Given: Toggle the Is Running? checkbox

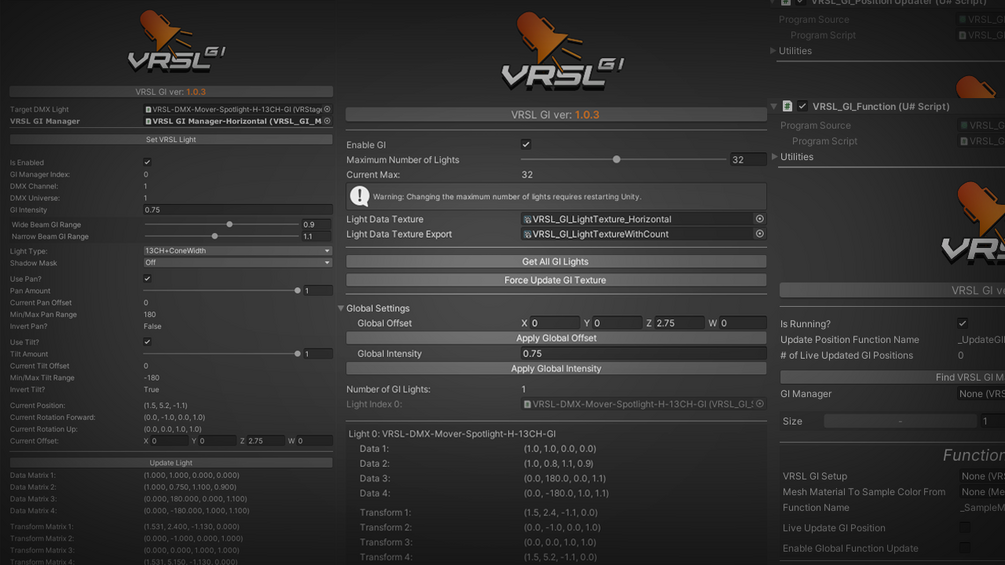Looking at the screenshot, I should point(962,323).
